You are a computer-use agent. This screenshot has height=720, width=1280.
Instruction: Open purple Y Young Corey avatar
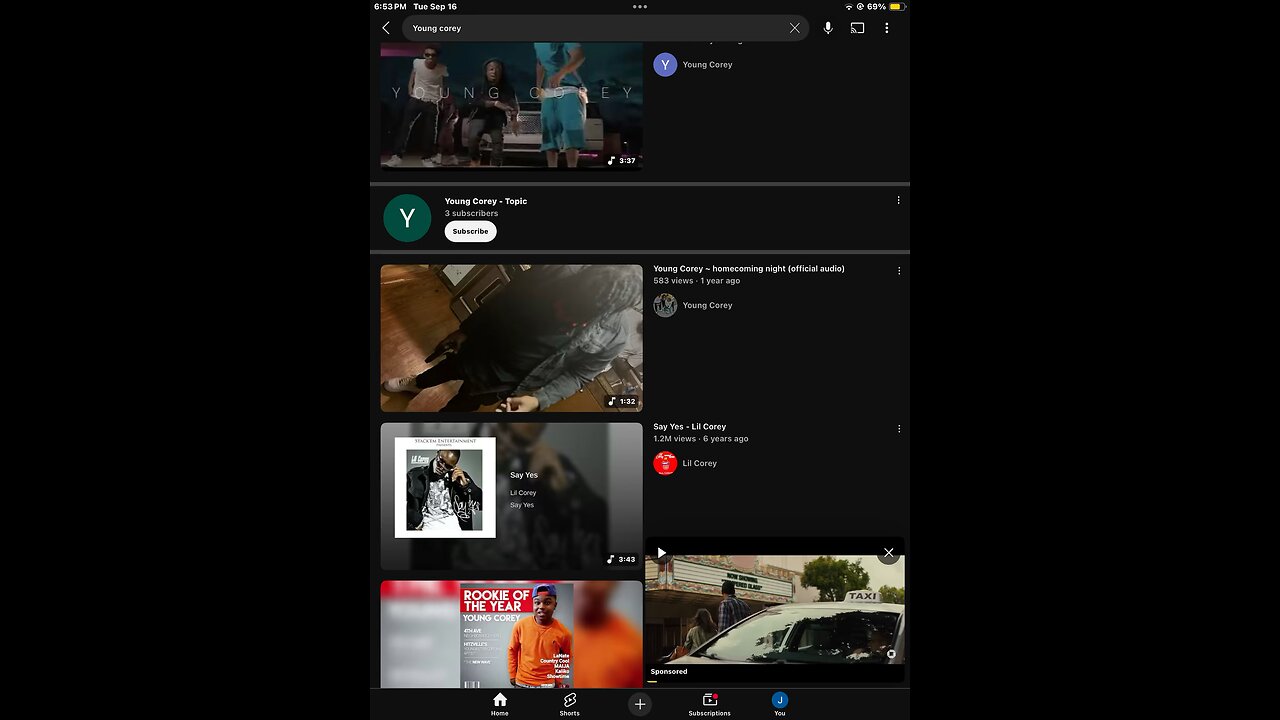tap(665, 64)
